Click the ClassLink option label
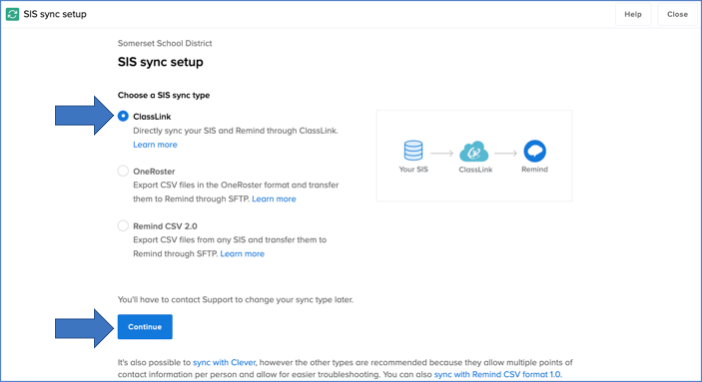This screenshot has height=382, width=702. [152, 116]
